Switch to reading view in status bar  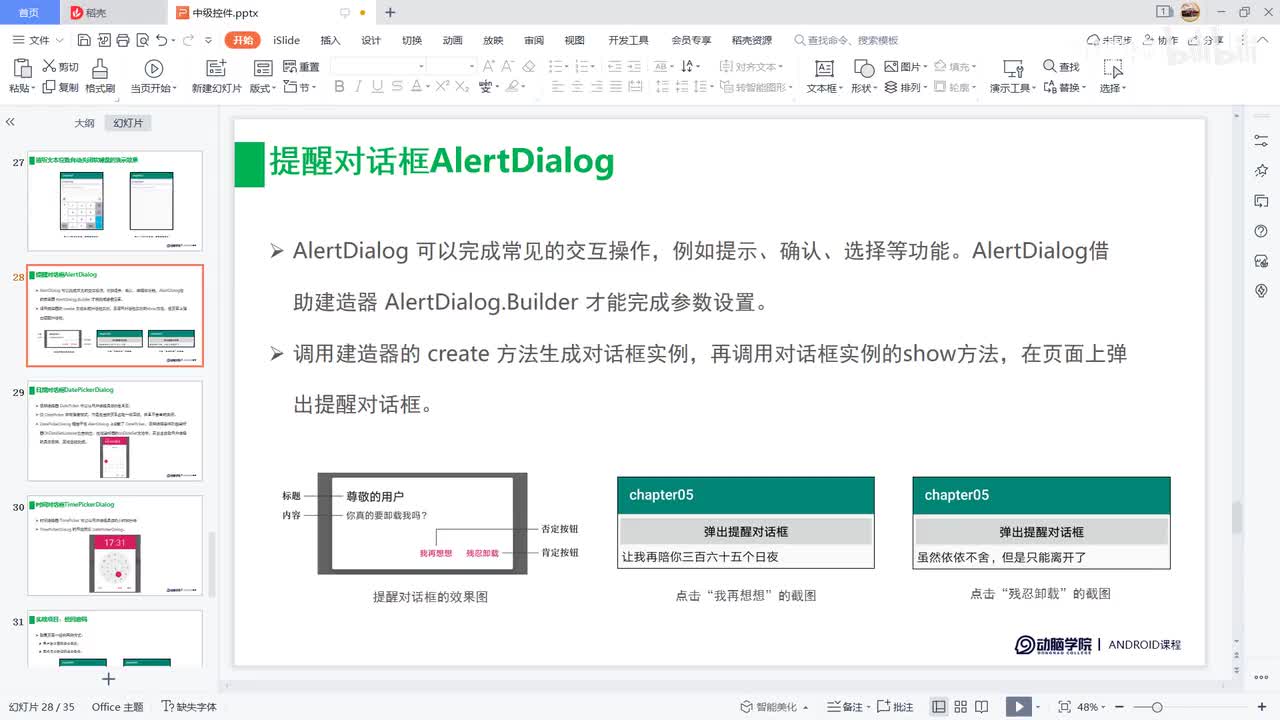click(983, 707)
